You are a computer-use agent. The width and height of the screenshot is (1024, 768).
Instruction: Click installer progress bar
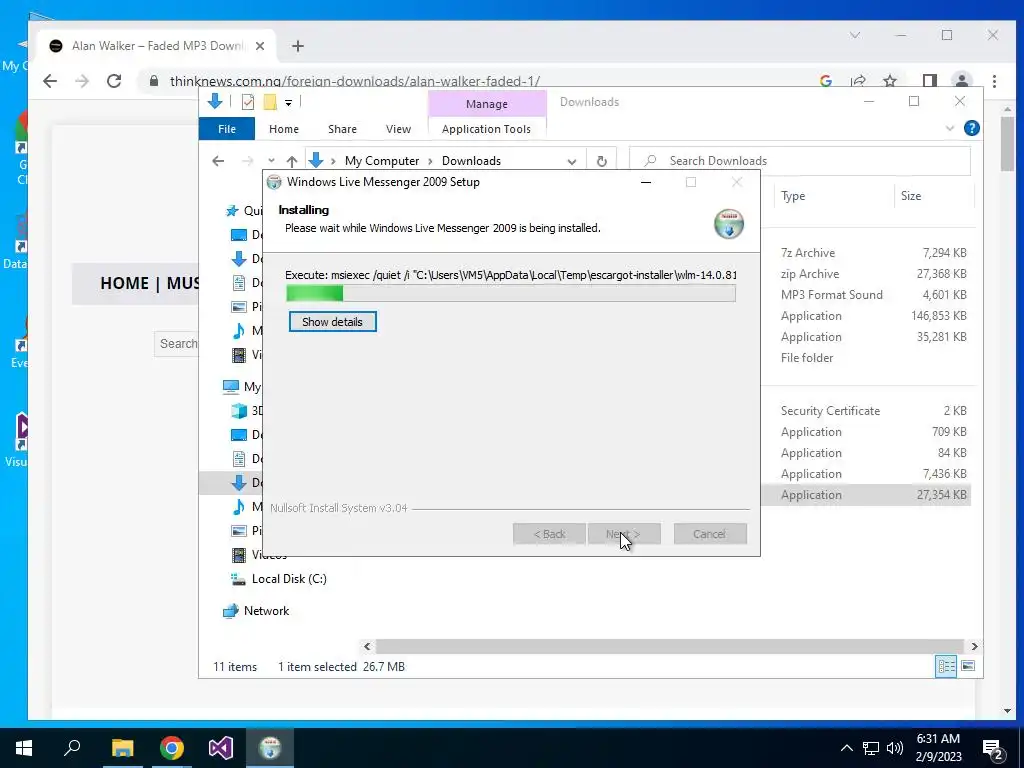[x=511, y=294]
